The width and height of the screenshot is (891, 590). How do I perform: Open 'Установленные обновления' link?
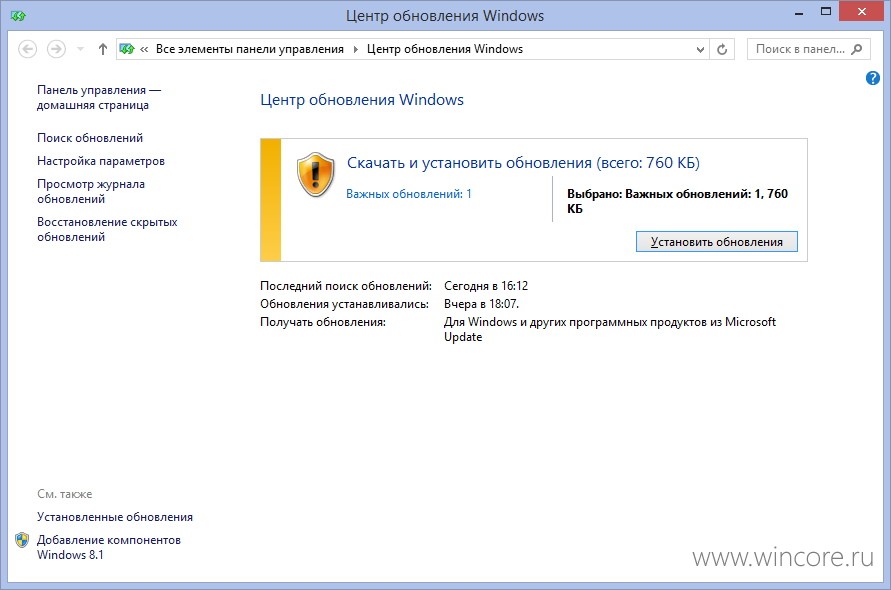click(115, 517)
